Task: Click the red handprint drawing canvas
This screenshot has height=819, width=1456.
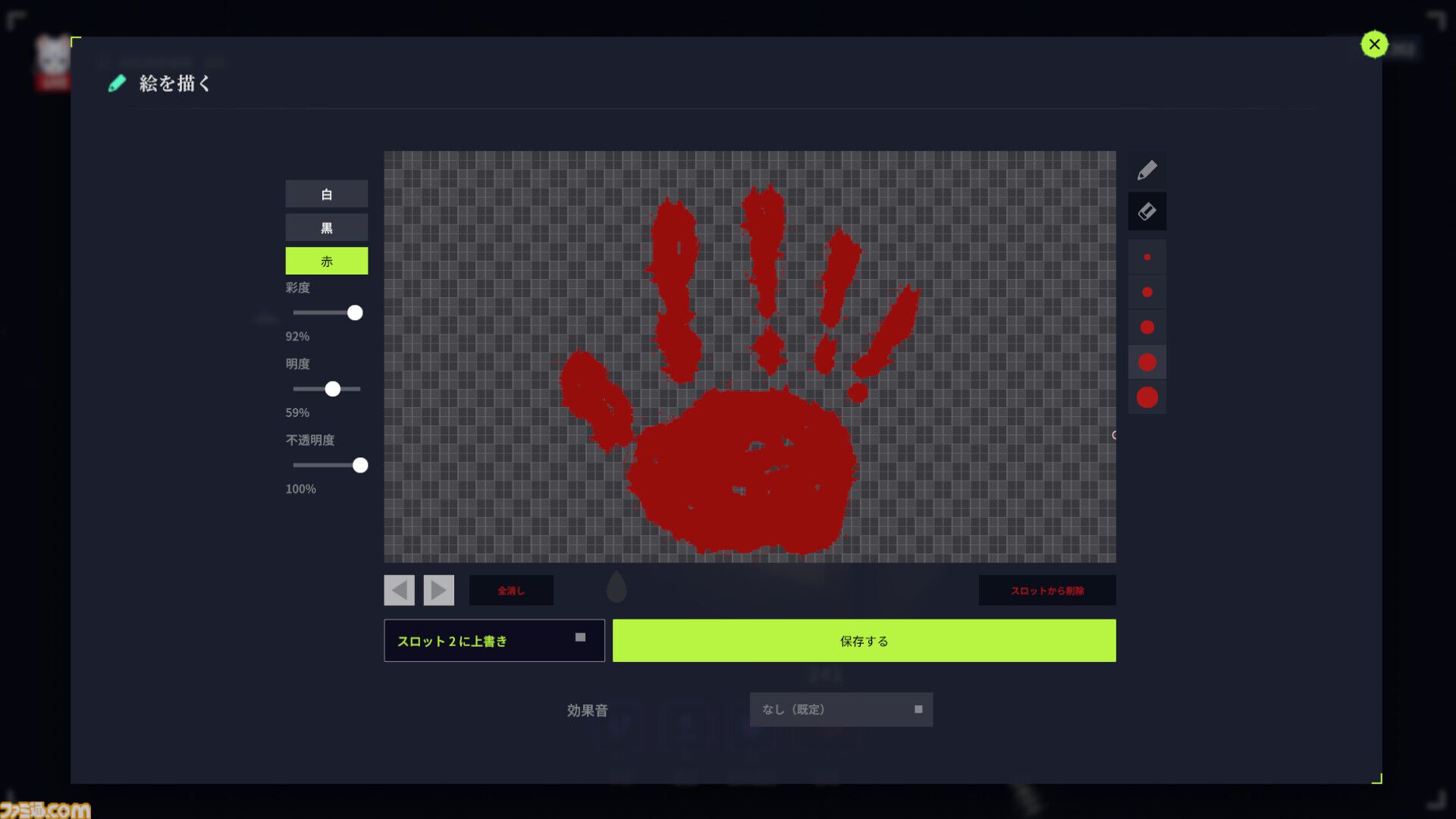Action: (749, 356)
